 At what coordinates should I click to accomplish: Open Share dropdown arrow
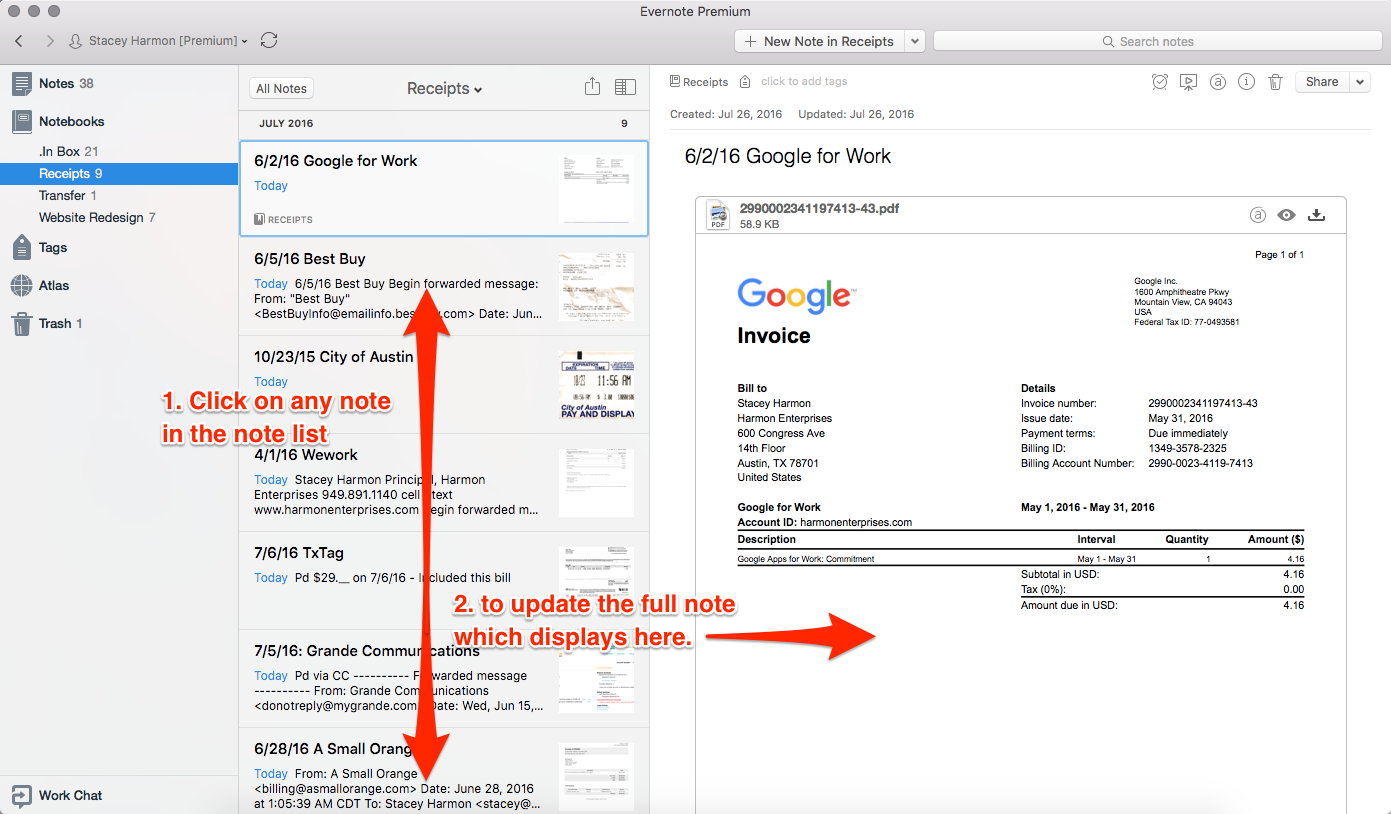[1360, 82]
